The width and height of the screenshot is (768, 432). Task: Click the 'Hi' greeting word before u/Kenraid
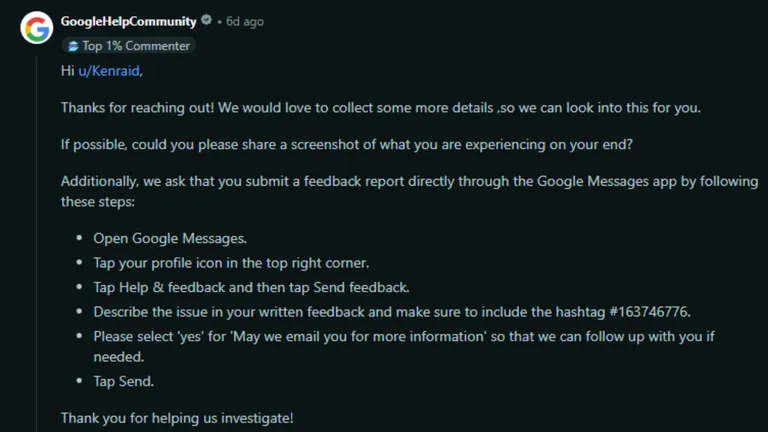[x=67, y=71]
